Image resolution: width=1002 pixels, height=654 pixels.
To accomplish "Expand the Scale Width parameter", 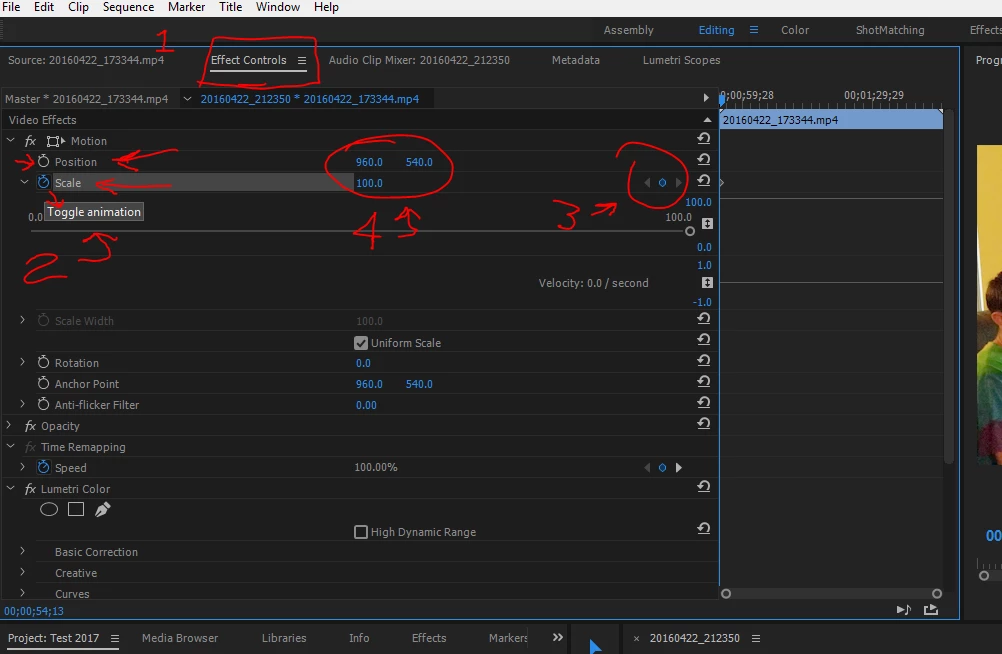I will [x=22, y=320].
